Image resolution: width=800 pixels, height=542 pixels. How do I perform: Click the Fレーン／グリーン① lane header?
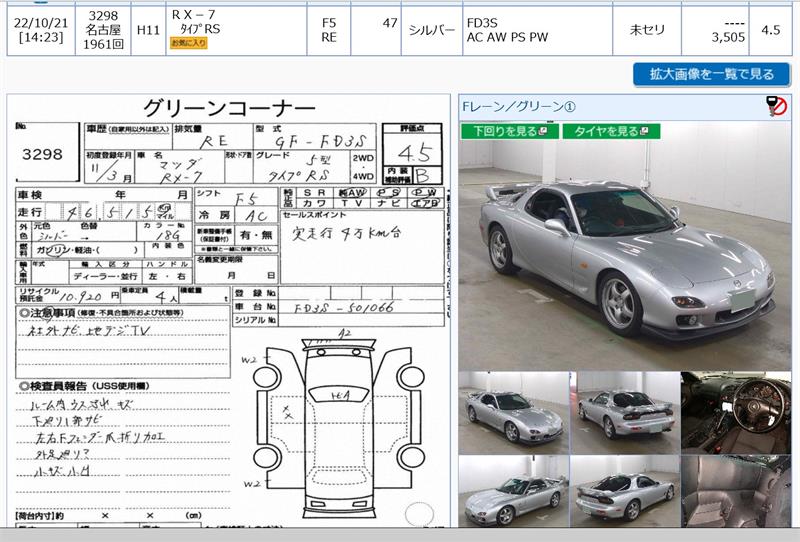[518, 107]
